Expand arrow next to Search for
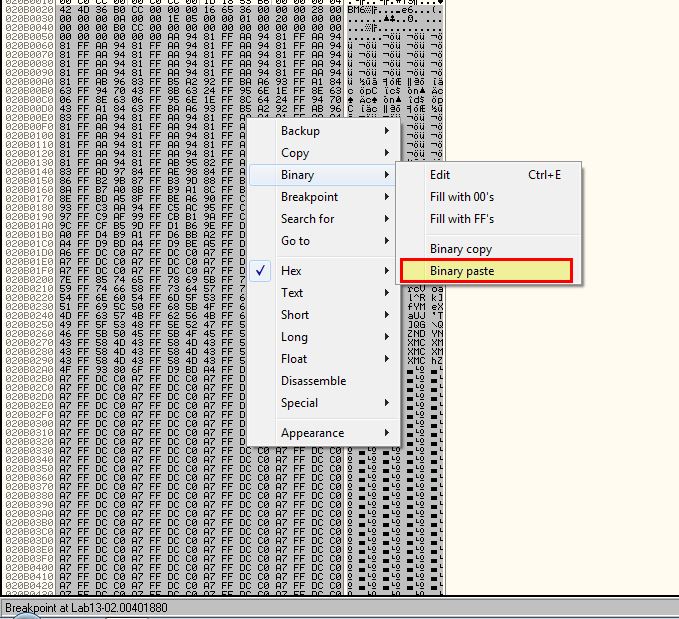Viewport: 679px width, 619px height. pos(387,219)
